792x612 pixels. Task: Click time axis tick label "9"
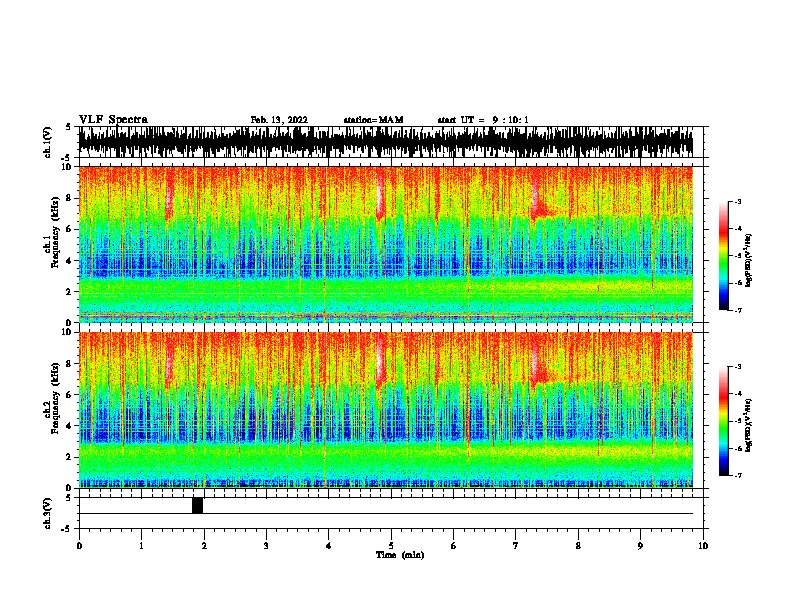640,546
